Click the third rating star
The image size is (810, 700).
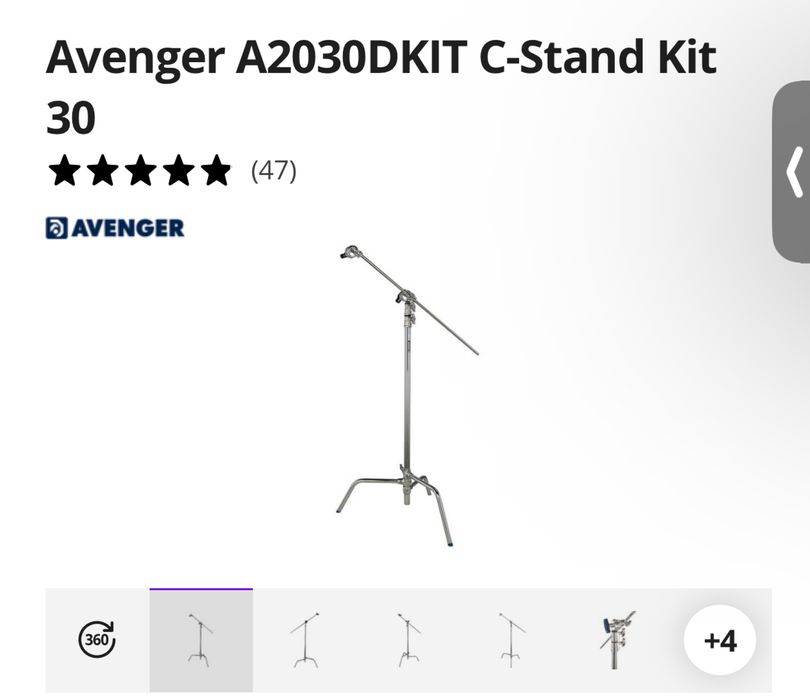[x=141, y=170]
